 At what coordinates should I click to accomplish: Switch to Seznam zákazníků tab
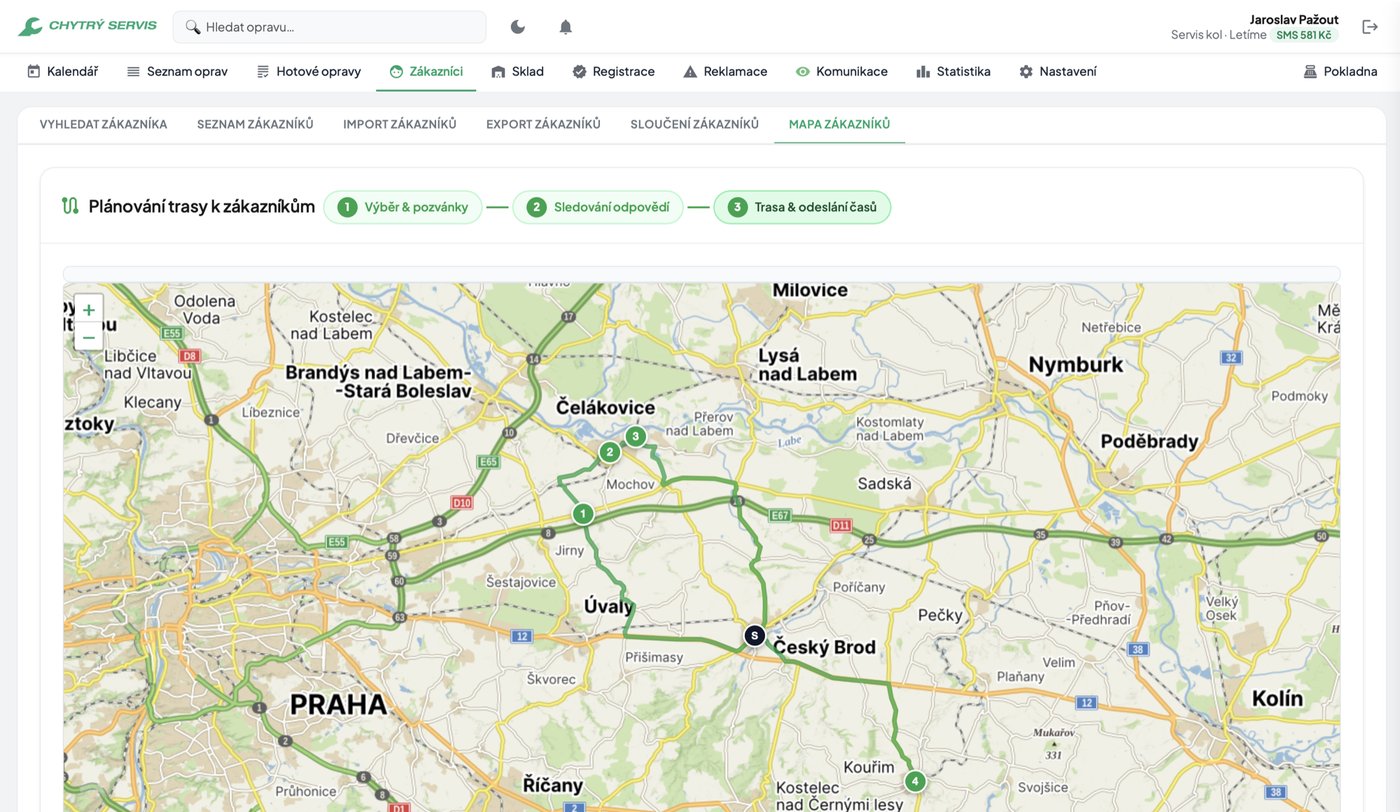coord(255,124)
